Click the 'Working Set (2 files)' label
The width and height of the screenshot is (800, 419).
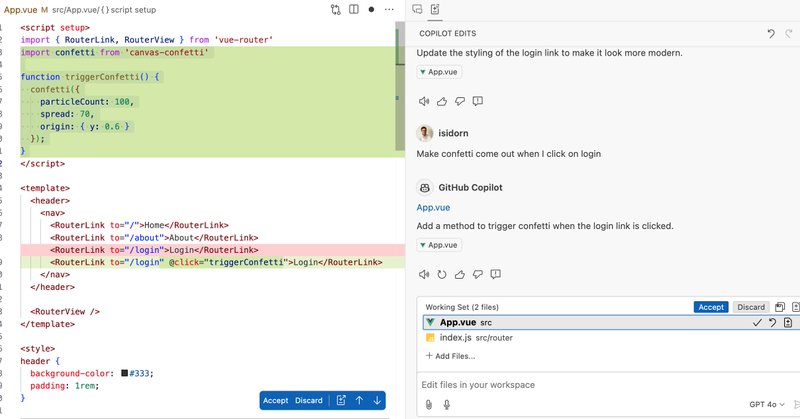pyautogui.click(x=462, y=307)
